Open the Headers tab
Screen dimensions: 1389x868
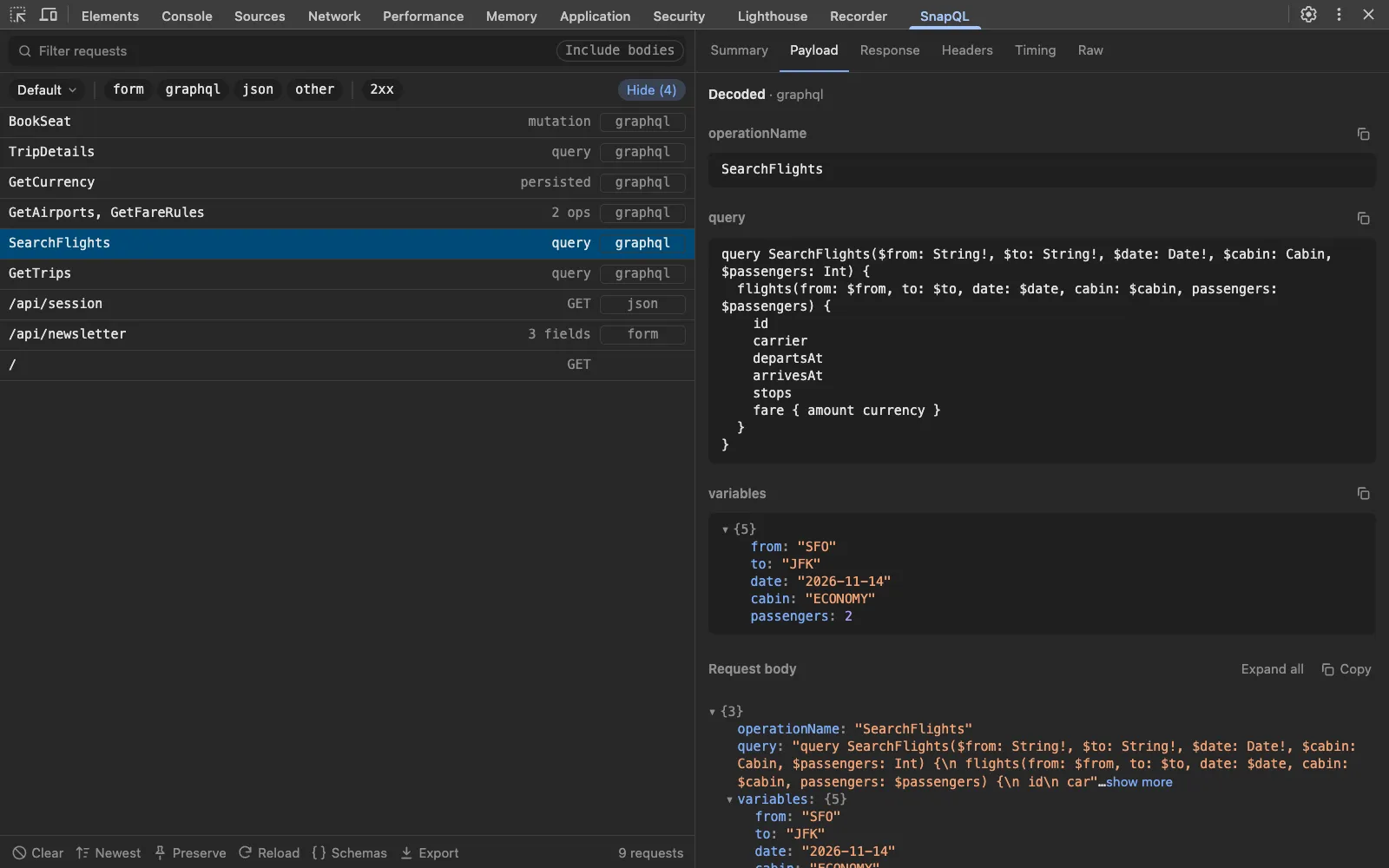pos(967,50)
